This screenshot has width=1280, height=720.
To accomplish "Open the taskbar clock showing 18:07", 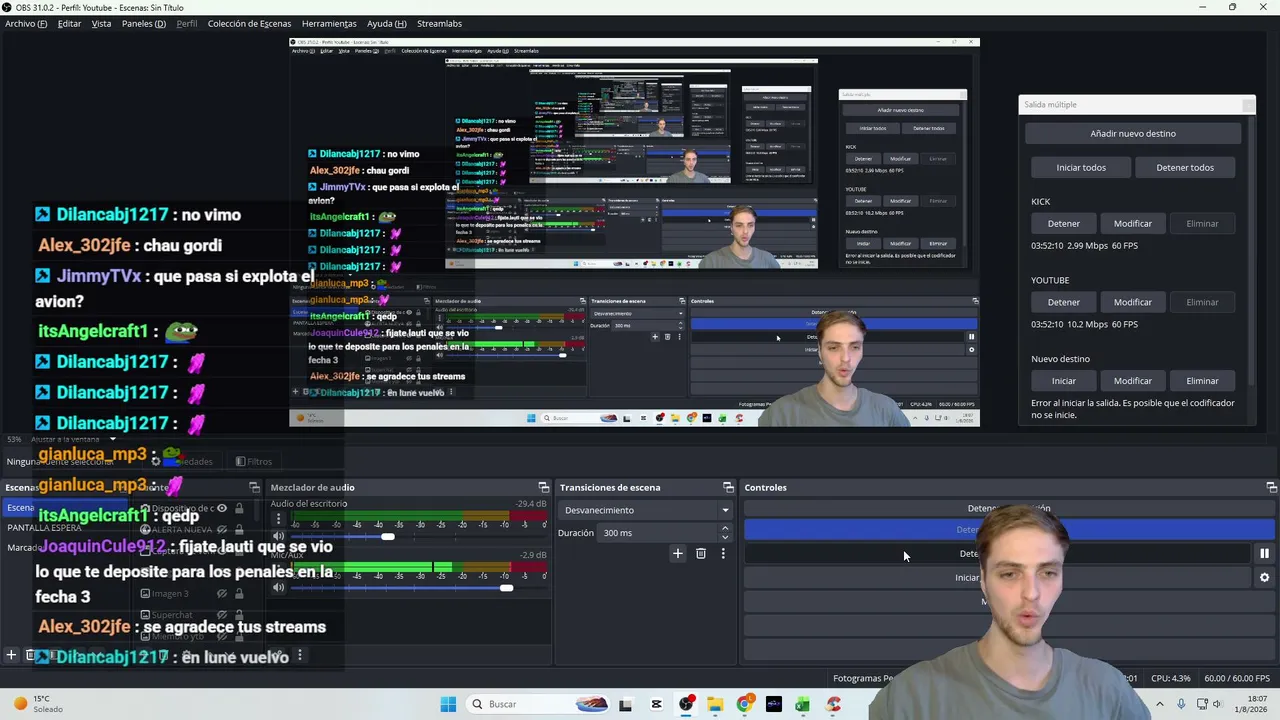I will 1252,704.
